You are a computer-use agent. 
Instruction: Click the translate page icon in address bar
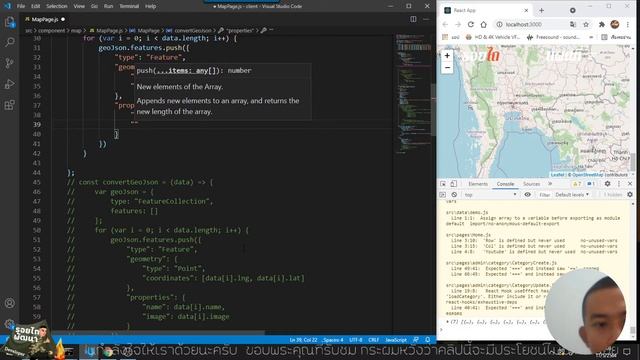tap(573, 24)
